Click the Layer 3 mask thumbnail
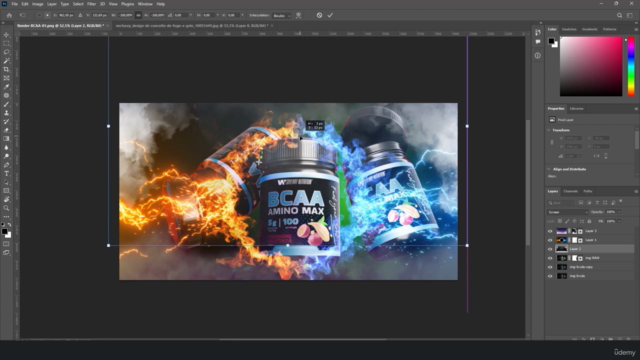The image size is (640, 360). click(574, 231)
